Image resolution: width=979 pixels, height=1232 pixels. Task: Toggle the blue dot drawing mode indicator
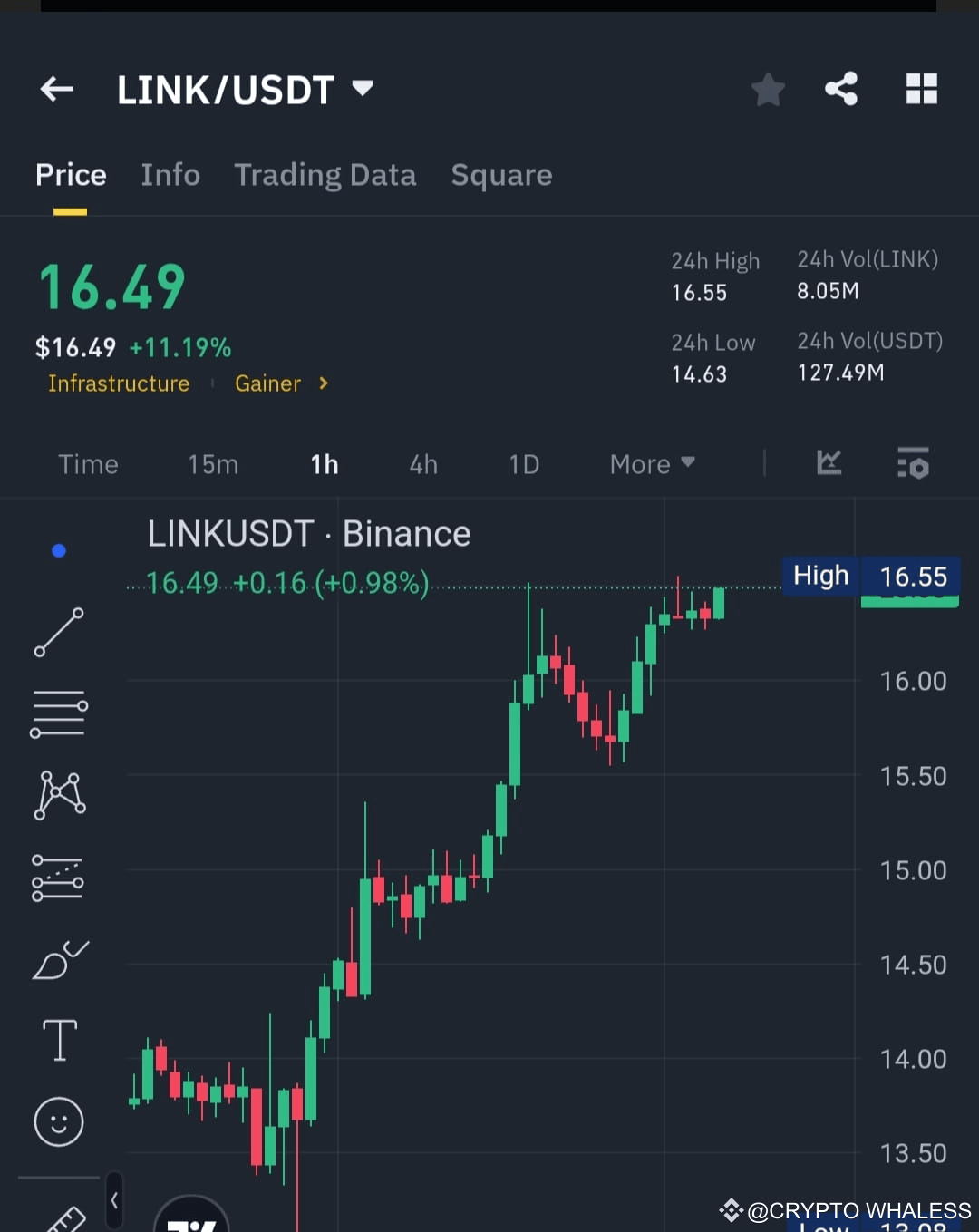pos(59,549)
